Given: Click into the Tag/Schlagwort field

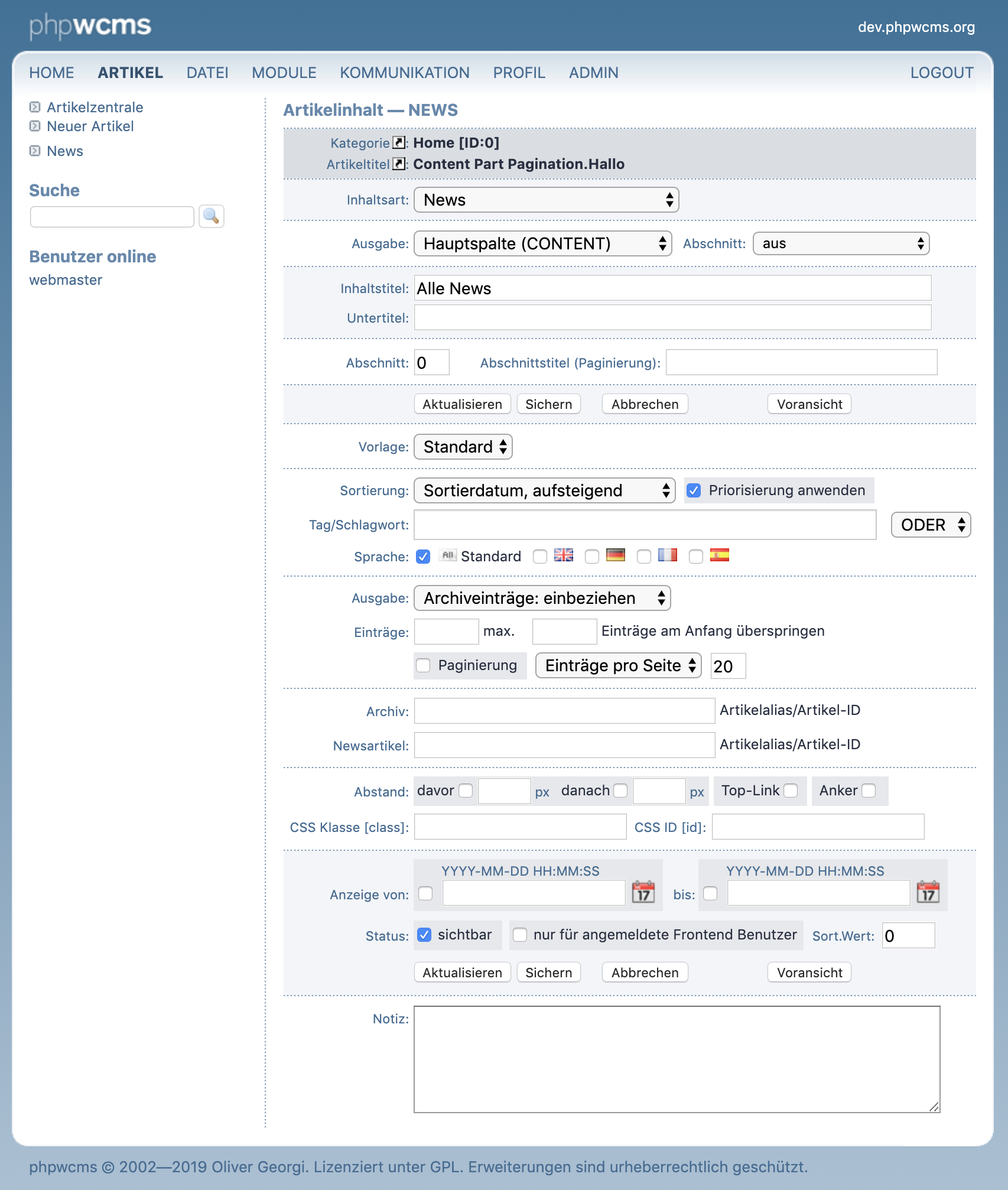Looking at the screenshot, I should pos(645,525).
